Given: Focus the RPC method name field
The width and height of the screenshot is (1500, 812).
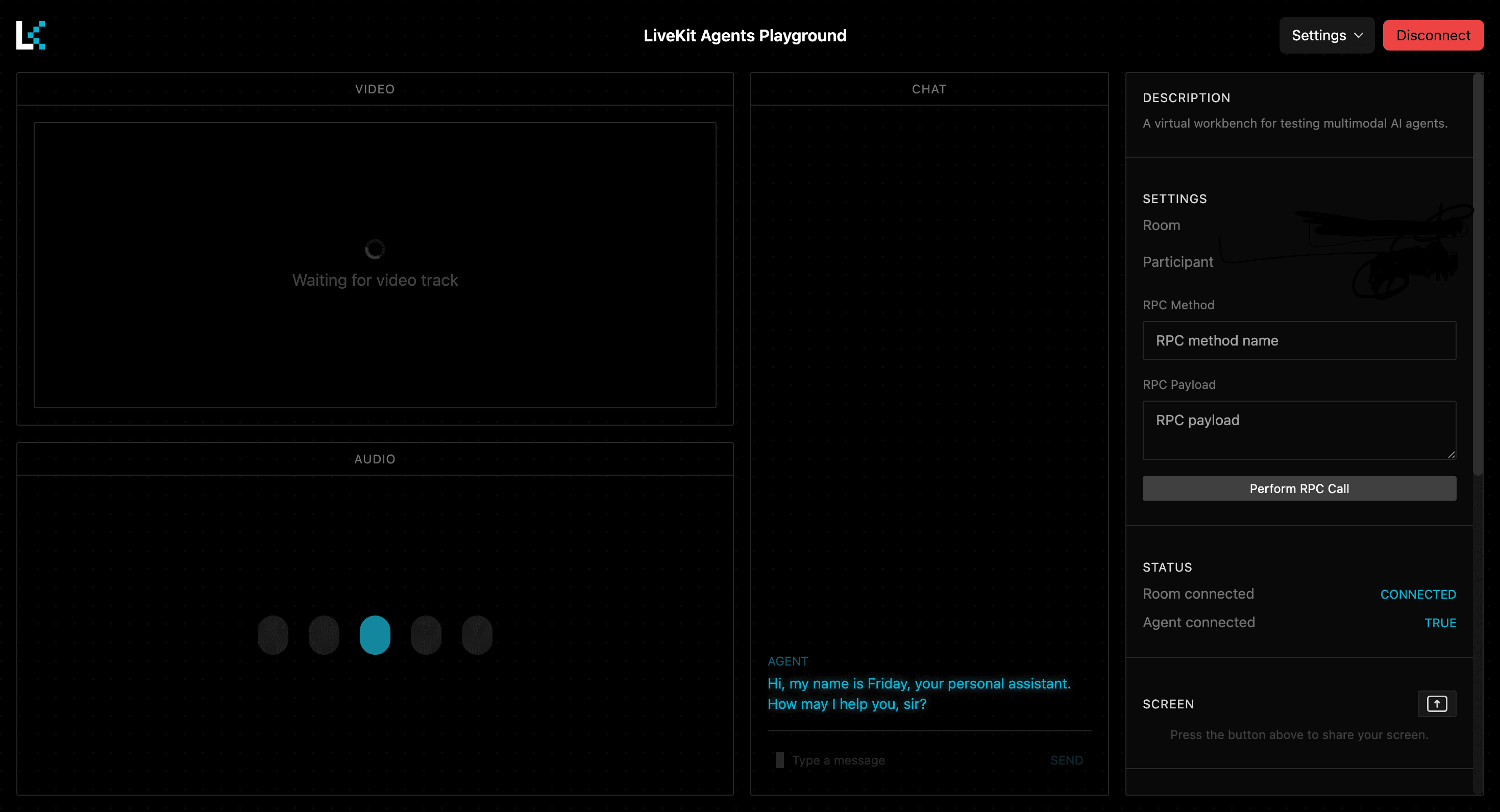Looking at the screenshot, I should [1299, 340].
